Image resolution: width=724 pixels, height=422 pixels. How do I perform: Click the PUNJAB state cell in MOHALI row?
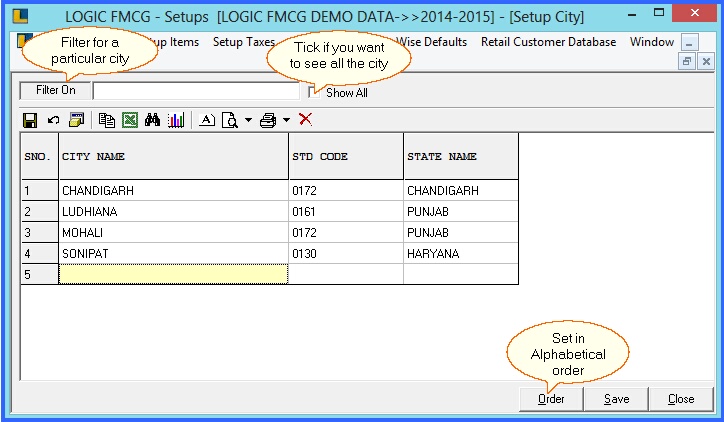[x=461, y=232]
